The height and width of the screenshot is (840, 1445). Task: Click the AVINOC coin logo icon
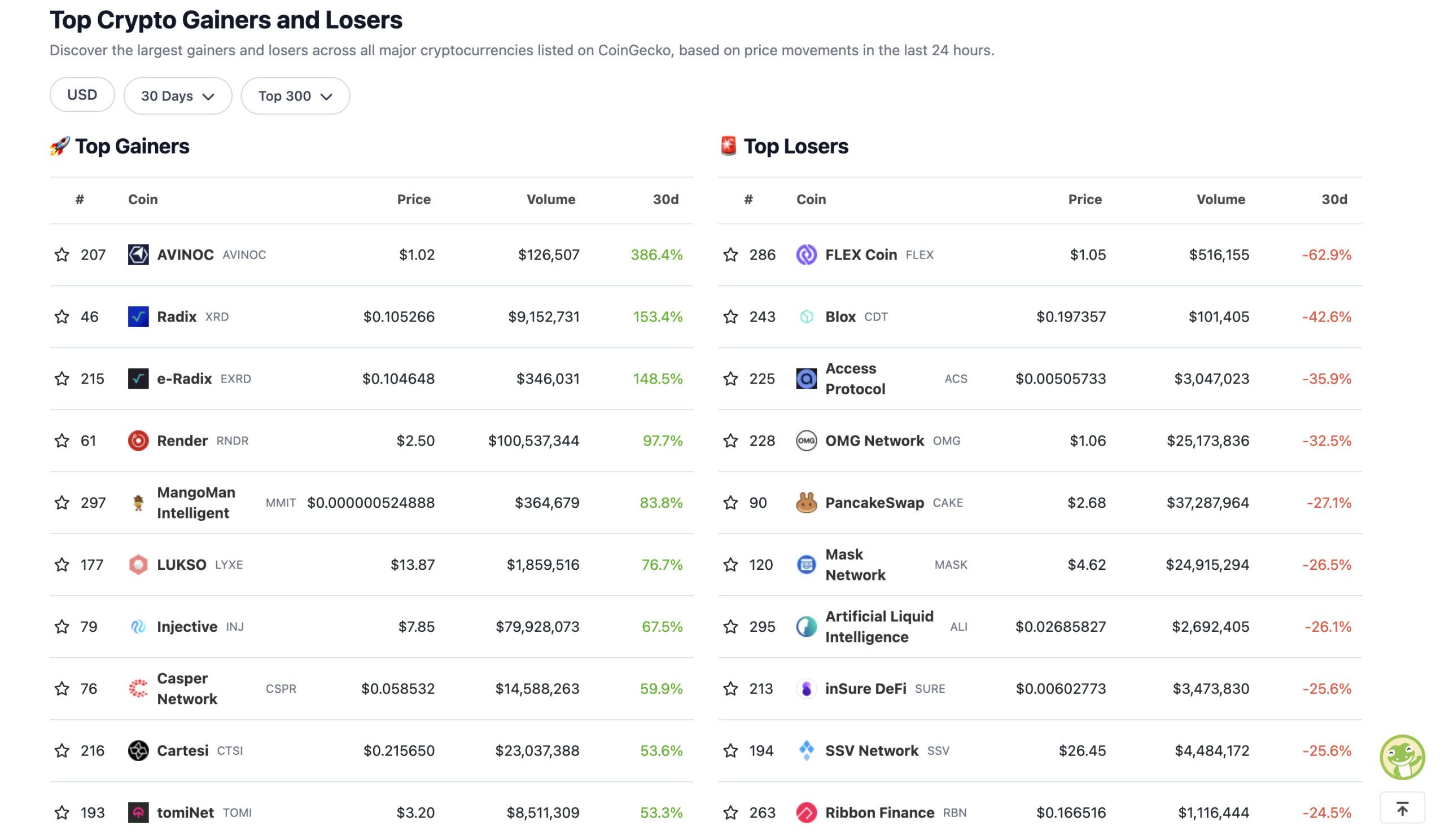[138, 254]
